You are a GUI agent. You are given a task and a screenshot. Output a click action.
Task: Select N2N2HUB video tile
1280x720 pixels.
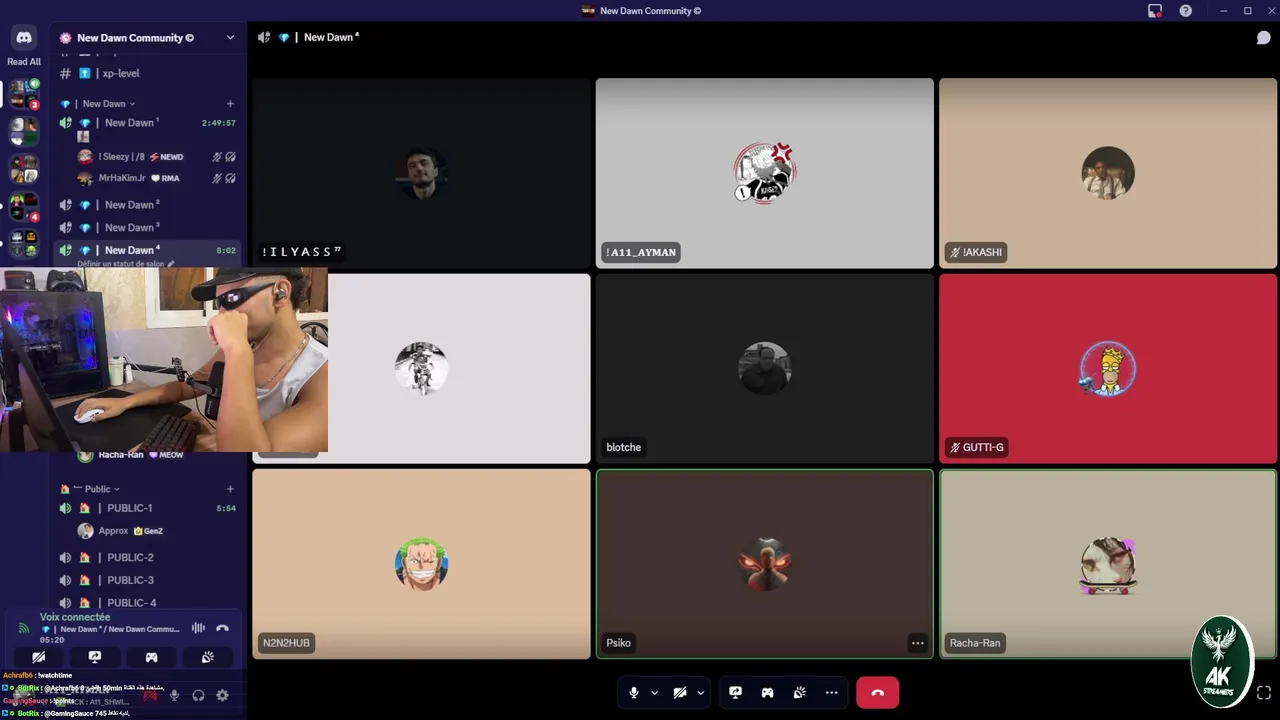coord(421,564)
